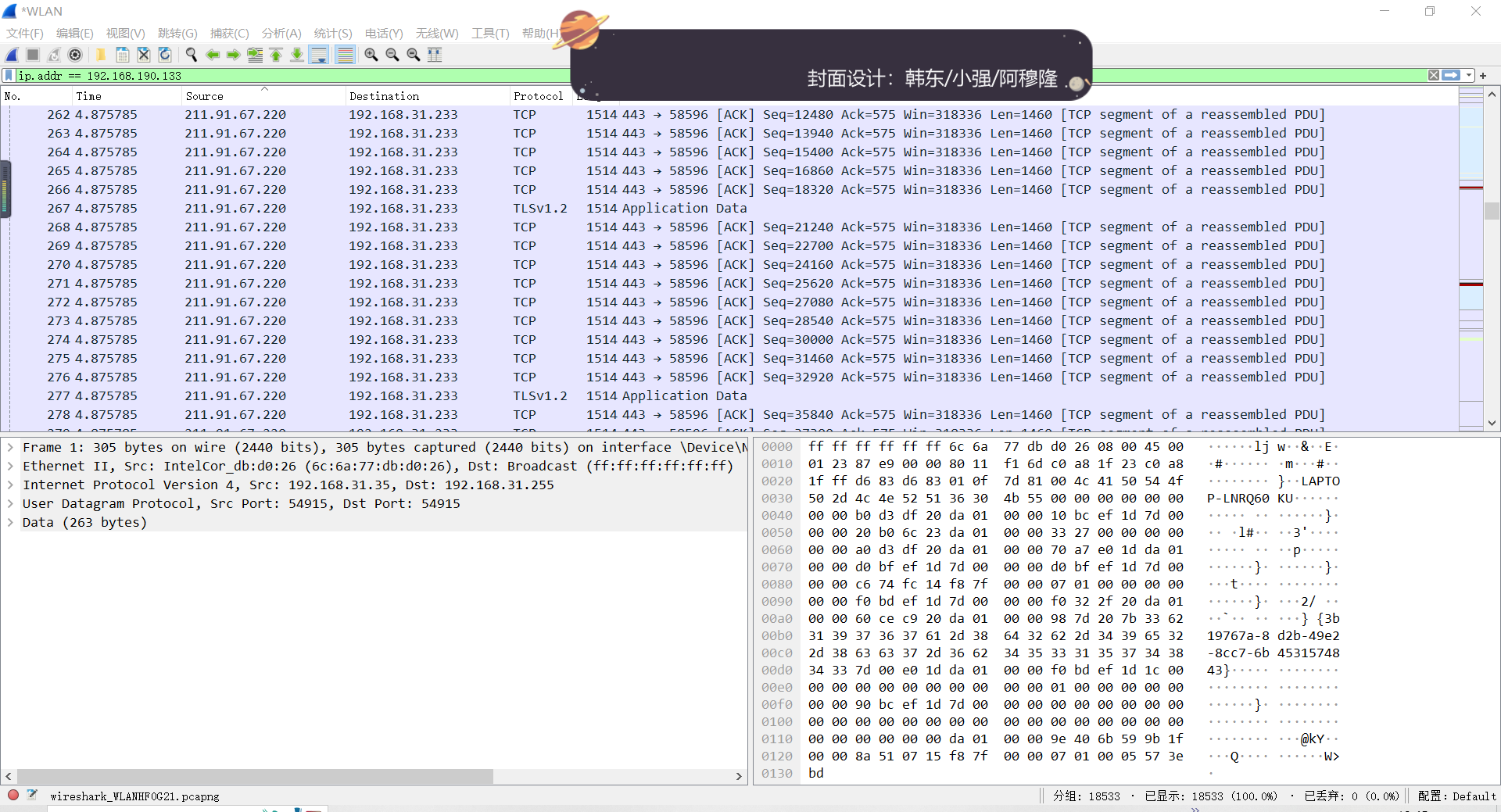This screenshot has width=1501, height=812.
Task: Expand the Ethernet II details row
Action: click(x=10, y=467)
